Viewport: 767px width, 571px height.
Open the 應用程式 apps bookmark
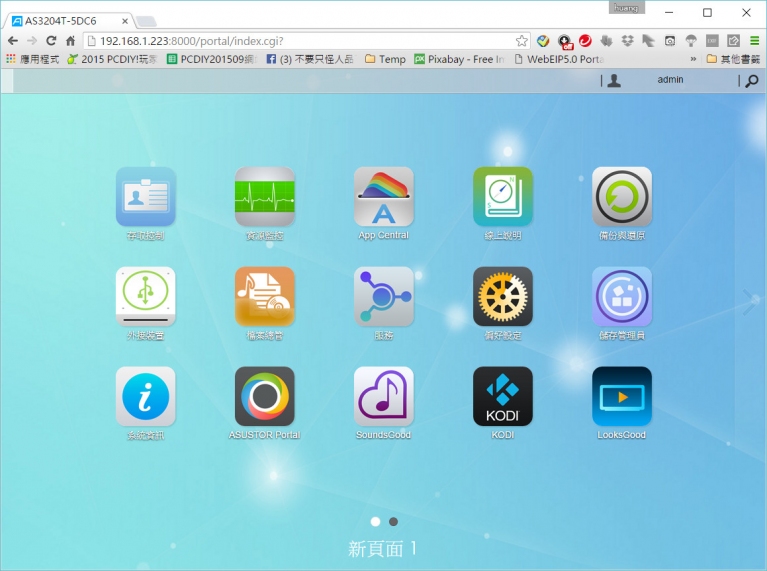tap(33, 59)
